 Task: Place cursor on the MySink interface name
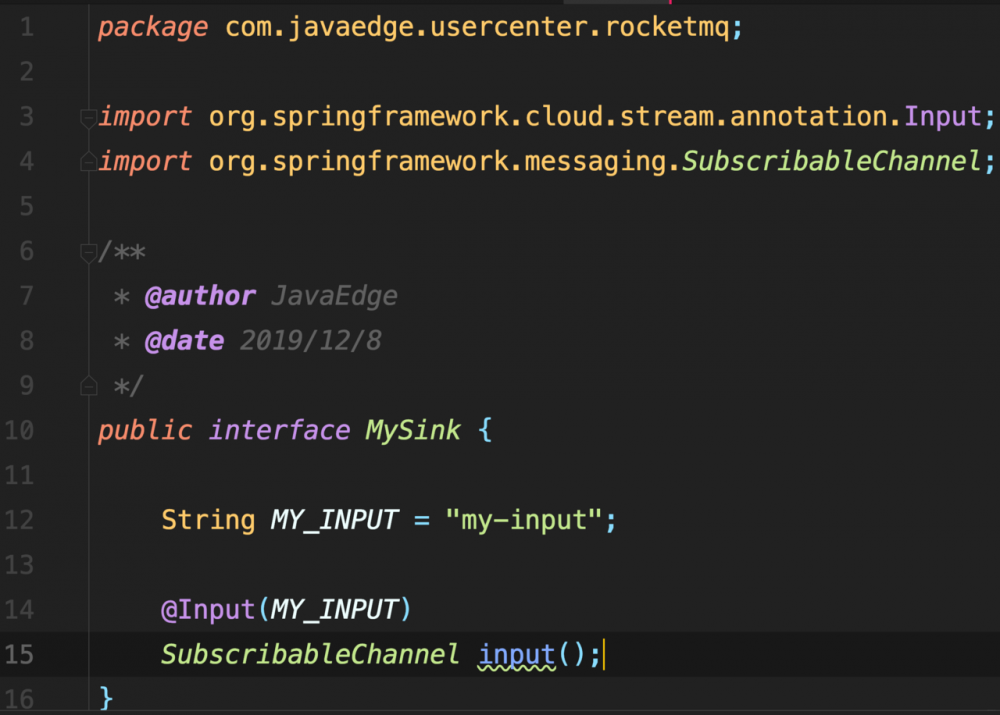412,430
